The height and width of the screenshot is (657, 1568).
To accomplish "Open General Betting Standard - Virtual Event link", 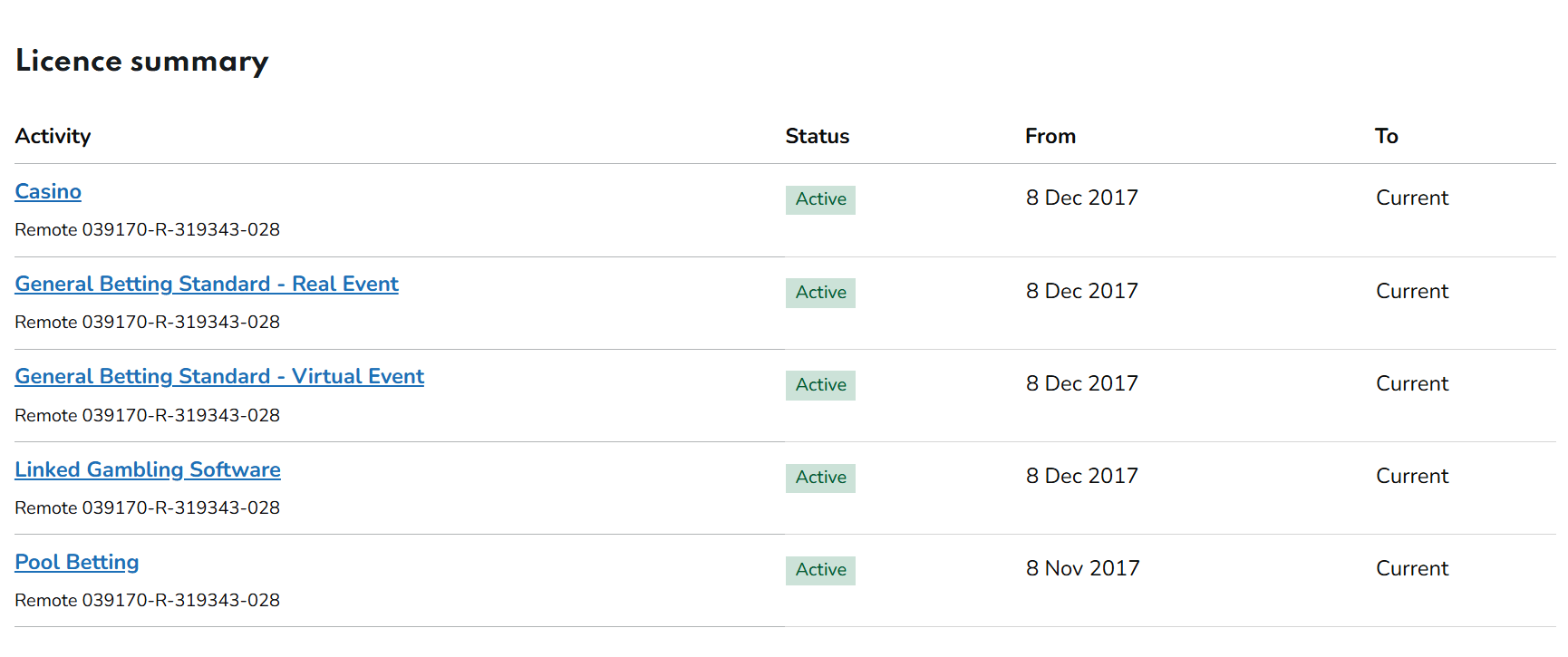I will click(219, 377).
